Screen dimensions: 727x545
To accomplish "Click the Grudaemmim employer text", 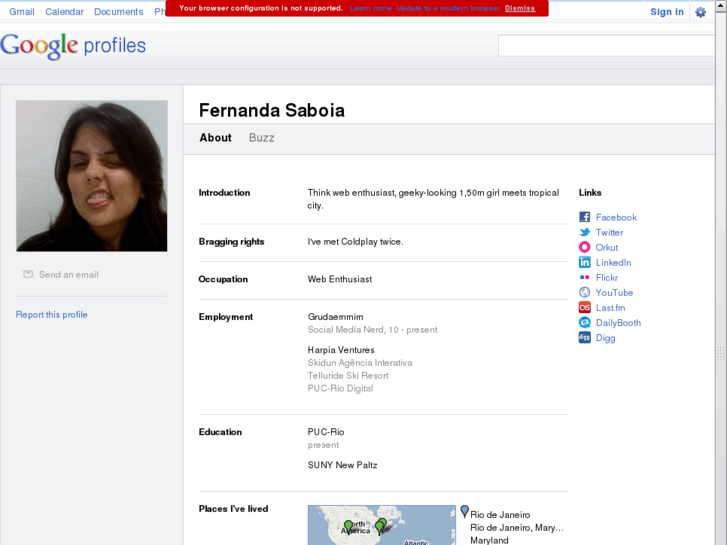I will [336, 317].
